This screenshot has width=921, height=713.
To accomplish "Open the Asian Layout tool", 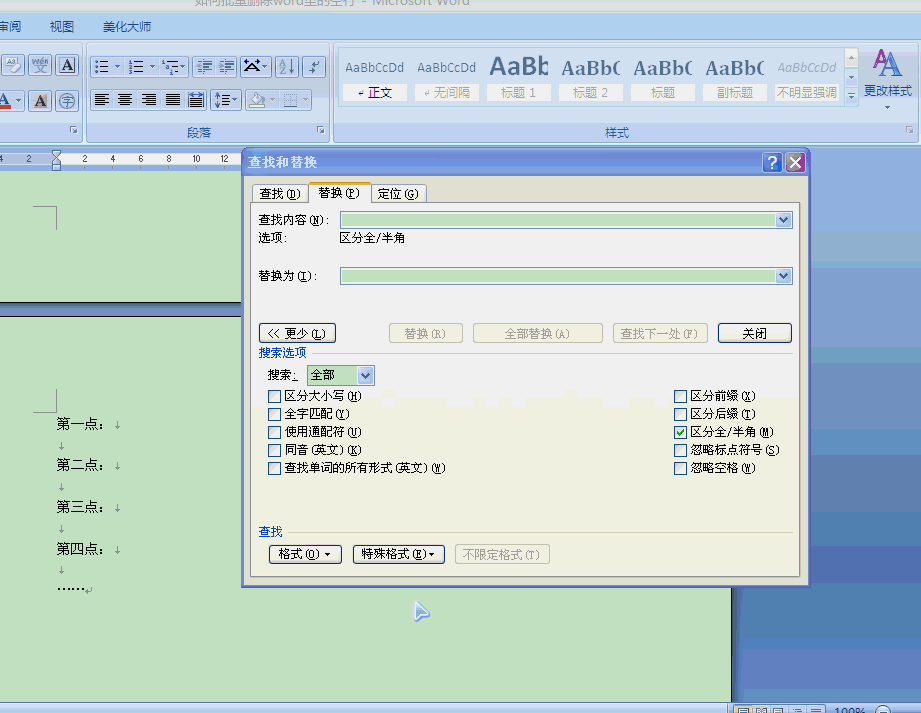I will pyautogui.click(x=256, y=66).
